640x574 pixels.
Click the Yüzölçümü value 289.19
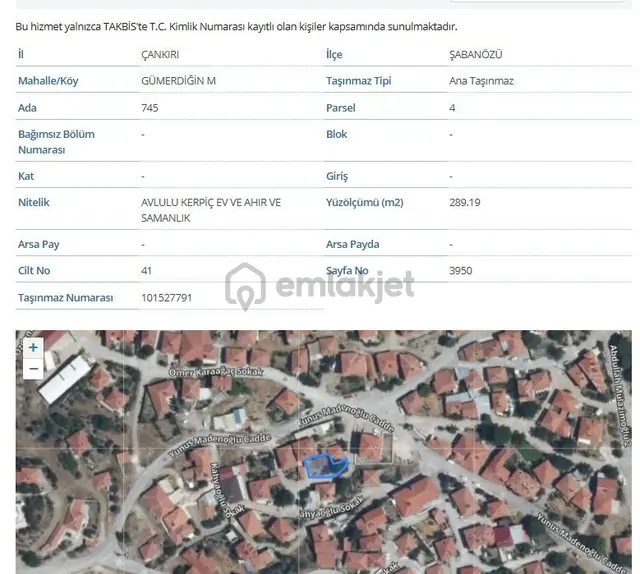[464, 202]
